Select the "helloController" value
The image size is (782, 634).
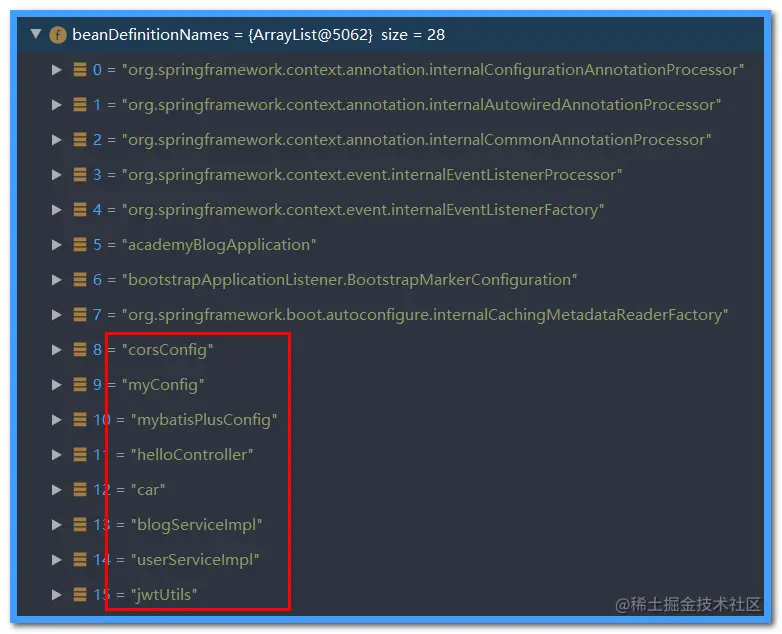192,454
